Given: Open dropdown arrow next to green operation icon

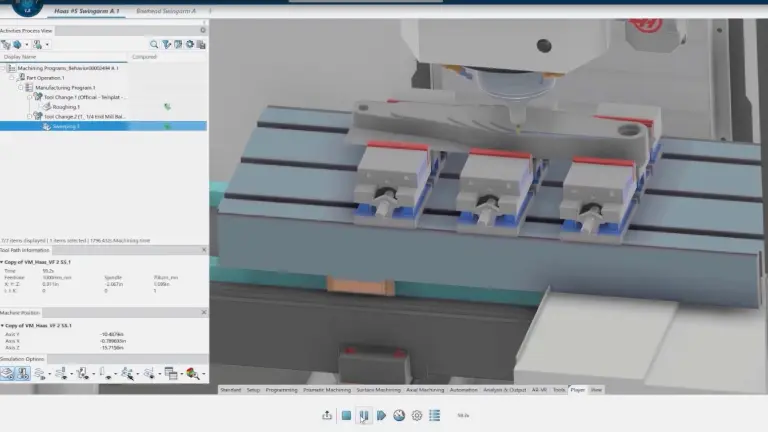Looking at the screenshot, I should [47, 45].
